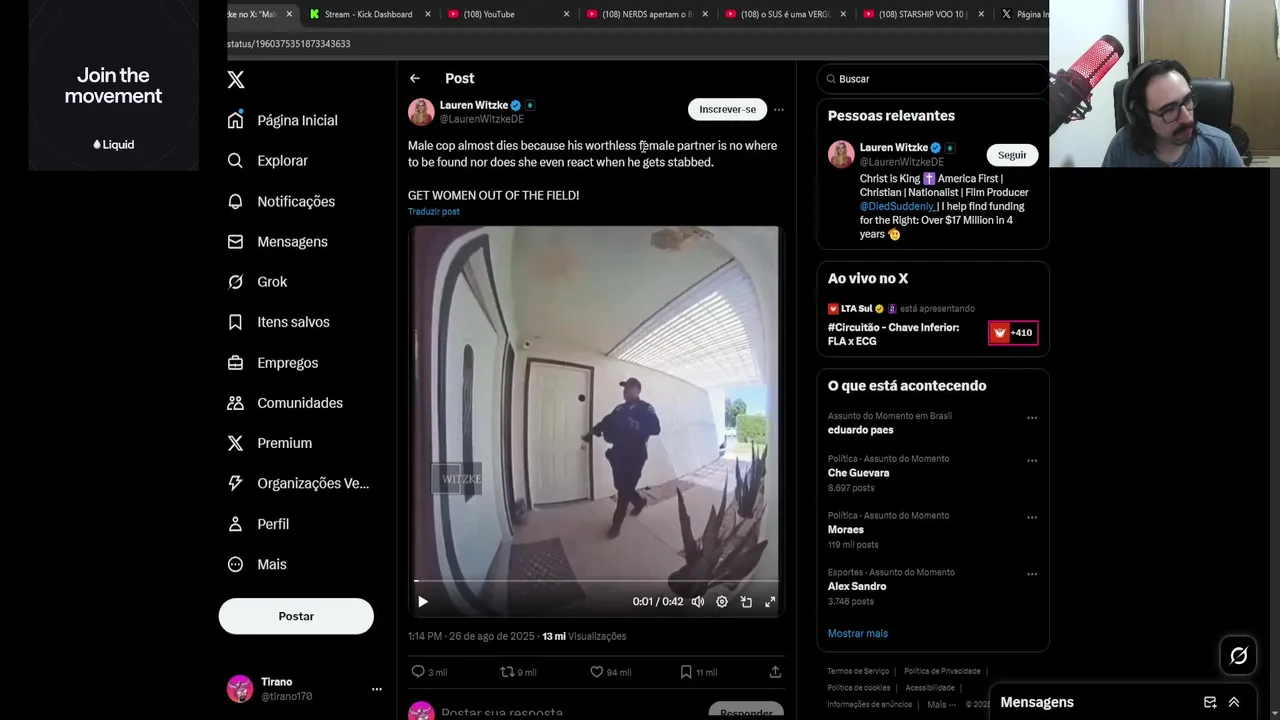
Task: Open Comunidades people icon
Action: (235, 403)
